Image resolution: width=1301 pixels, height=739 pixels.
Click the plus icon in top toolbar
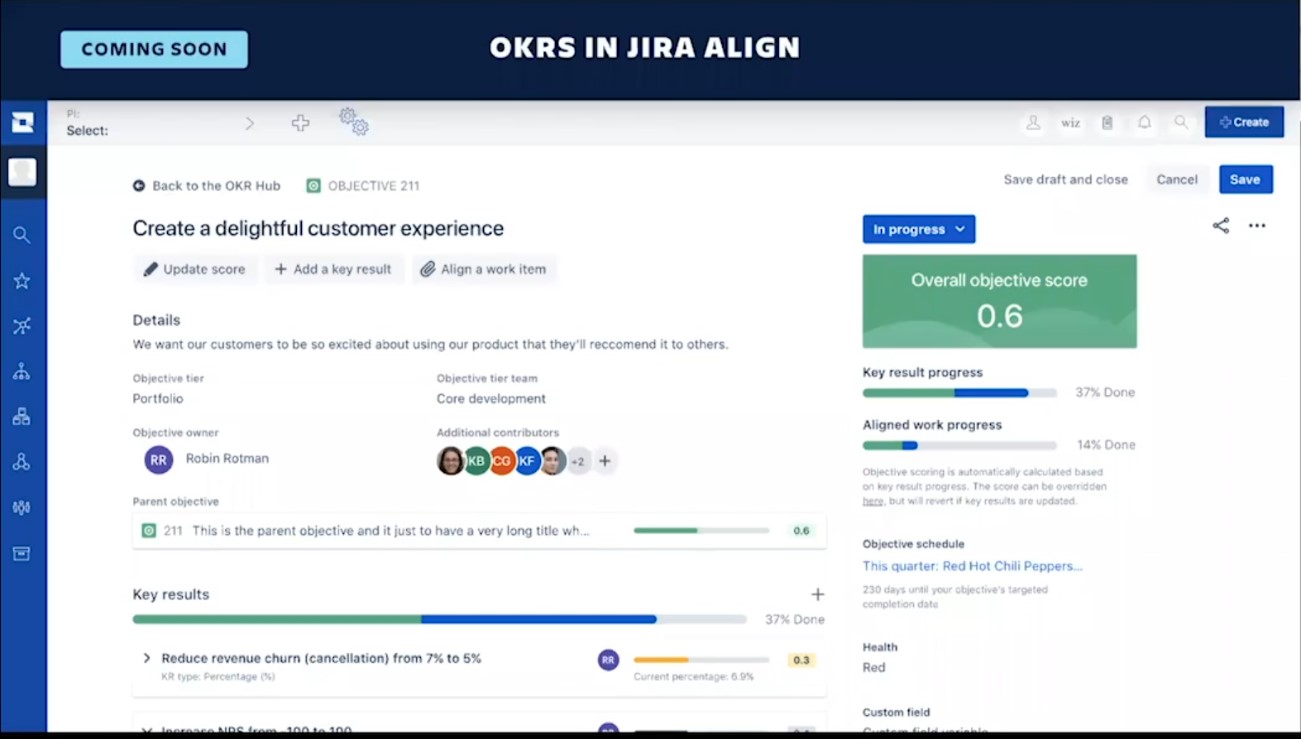[x=300, y=123]
